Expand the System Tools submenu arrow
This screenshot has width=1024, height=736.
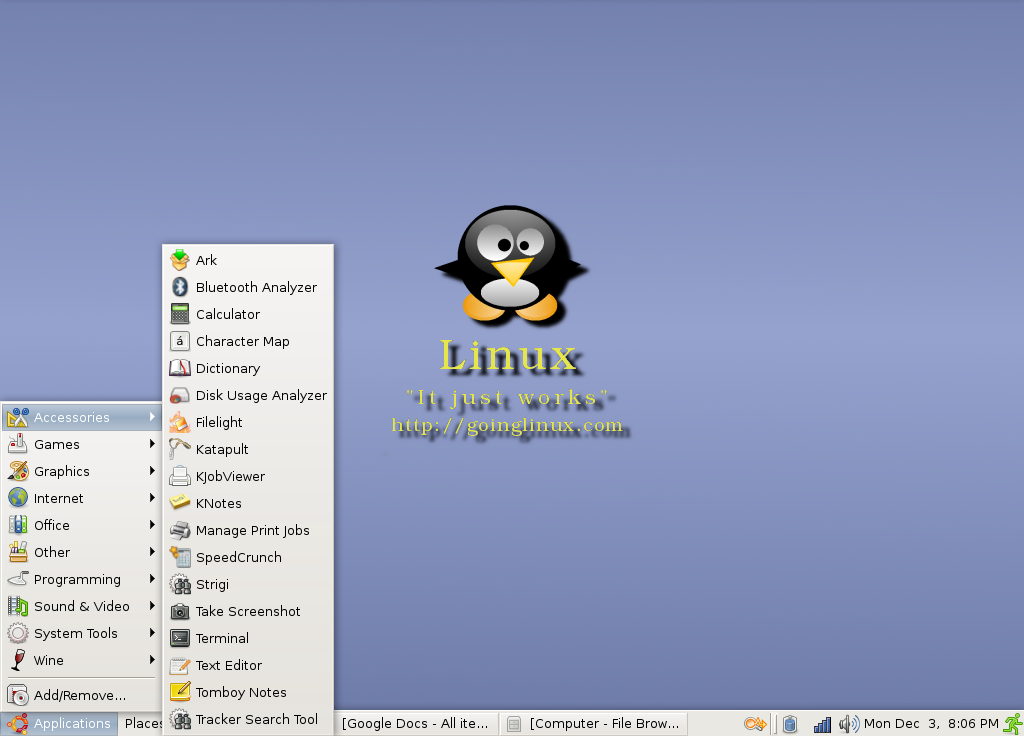click(152, 633)
